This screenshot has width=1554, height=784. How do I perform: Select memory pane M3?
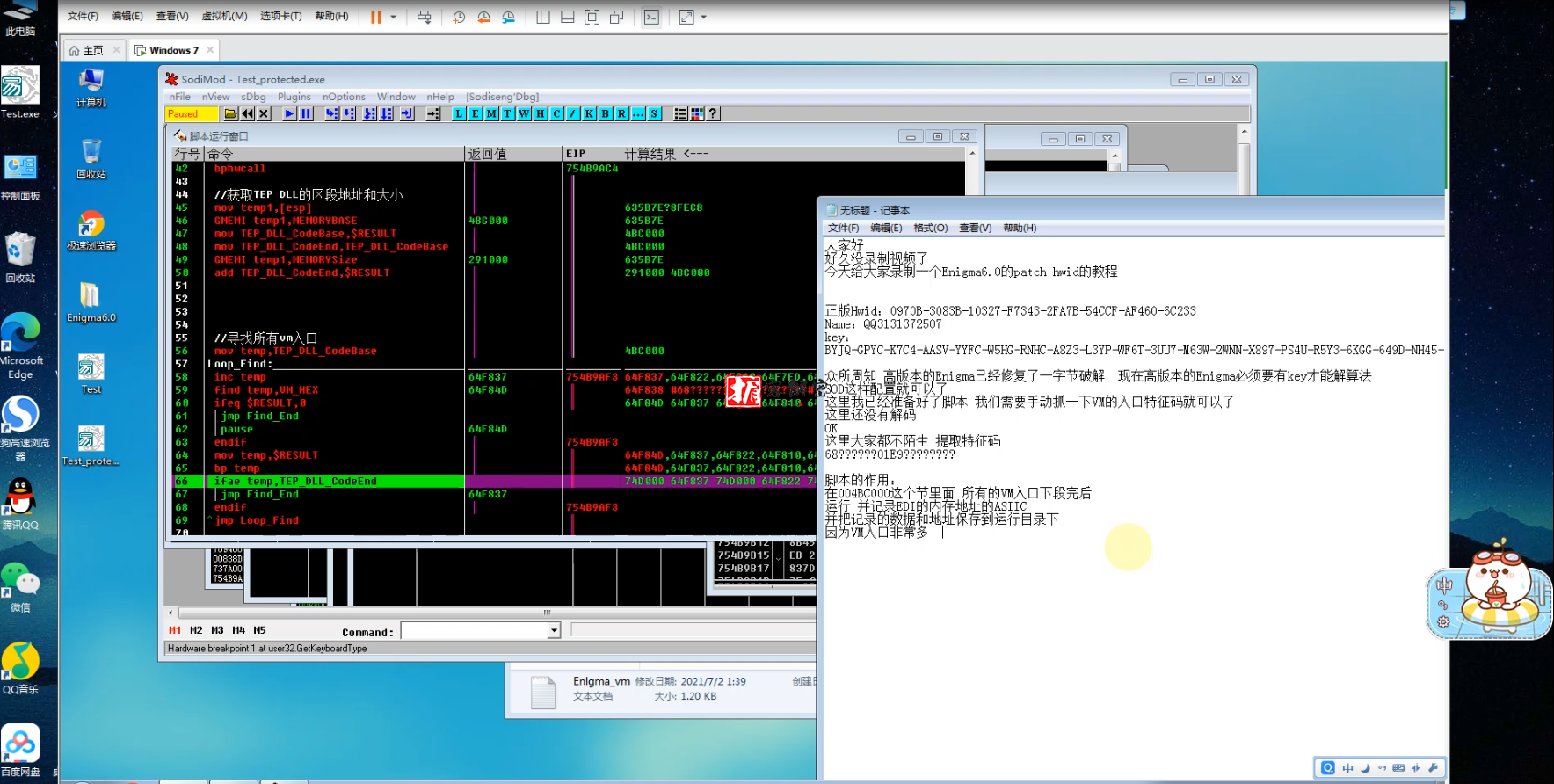click(x=217, y=630)
